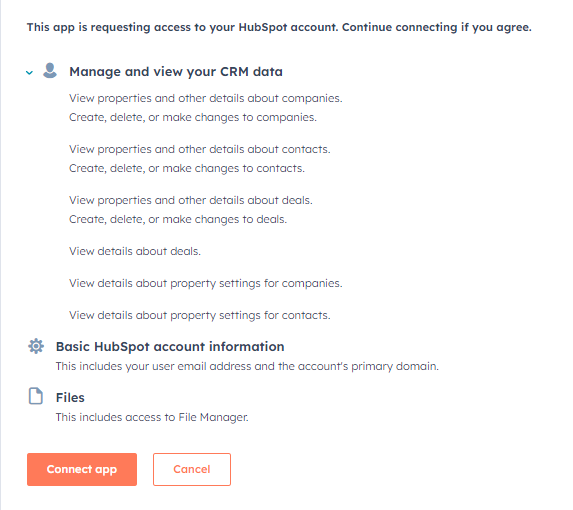Click the Connect app button

(x=82, y=469)
